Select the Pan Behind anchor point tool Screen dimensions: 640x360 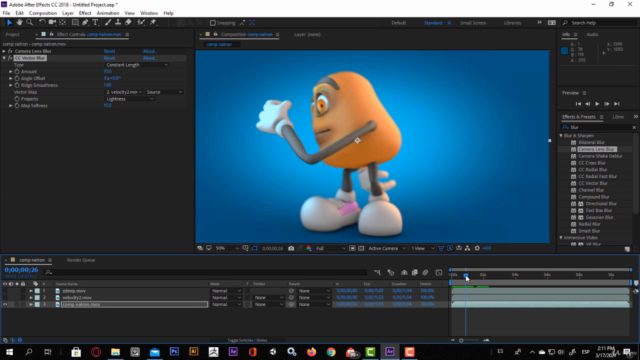tap(62, 22)
